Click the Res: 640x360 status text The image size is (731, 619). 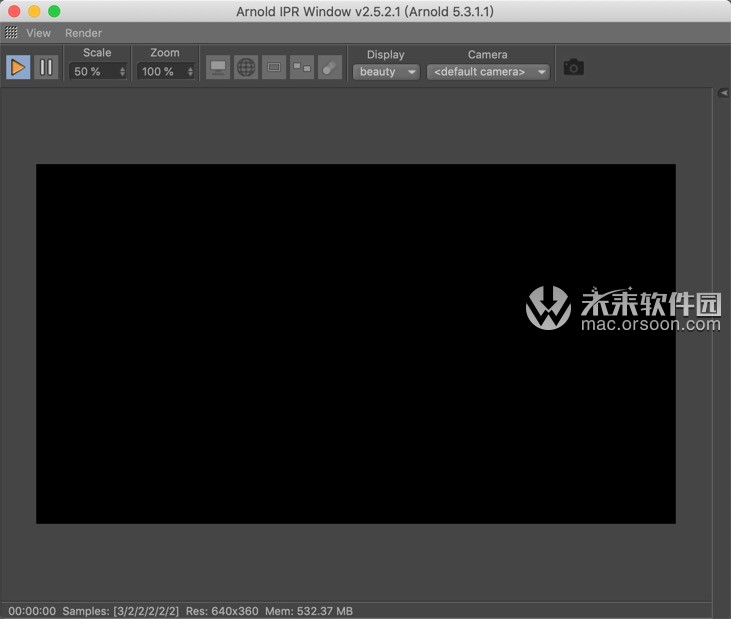pyautogui.click(x=222, y=611)
